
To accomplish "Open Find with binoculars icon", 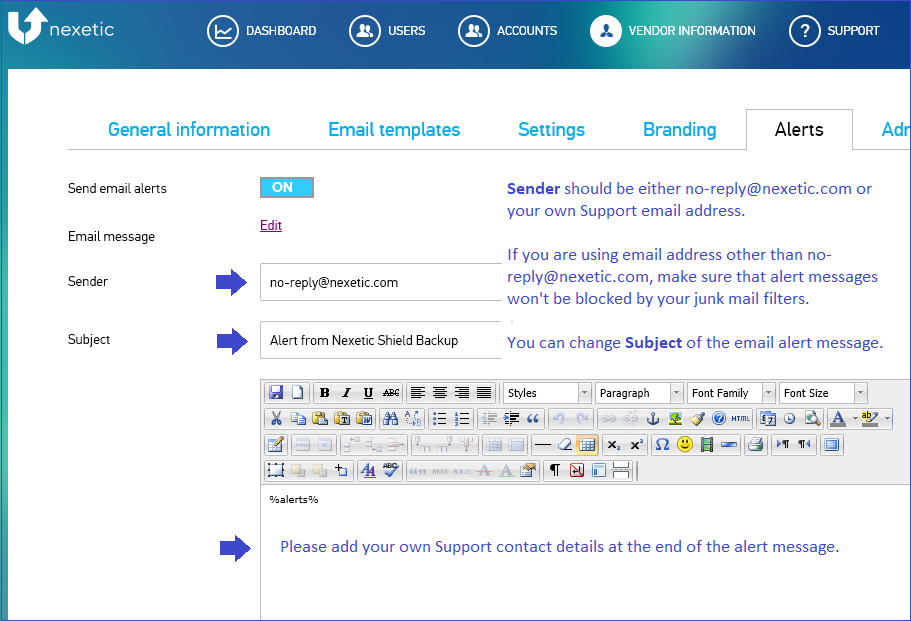I will [x=390, y=418].
